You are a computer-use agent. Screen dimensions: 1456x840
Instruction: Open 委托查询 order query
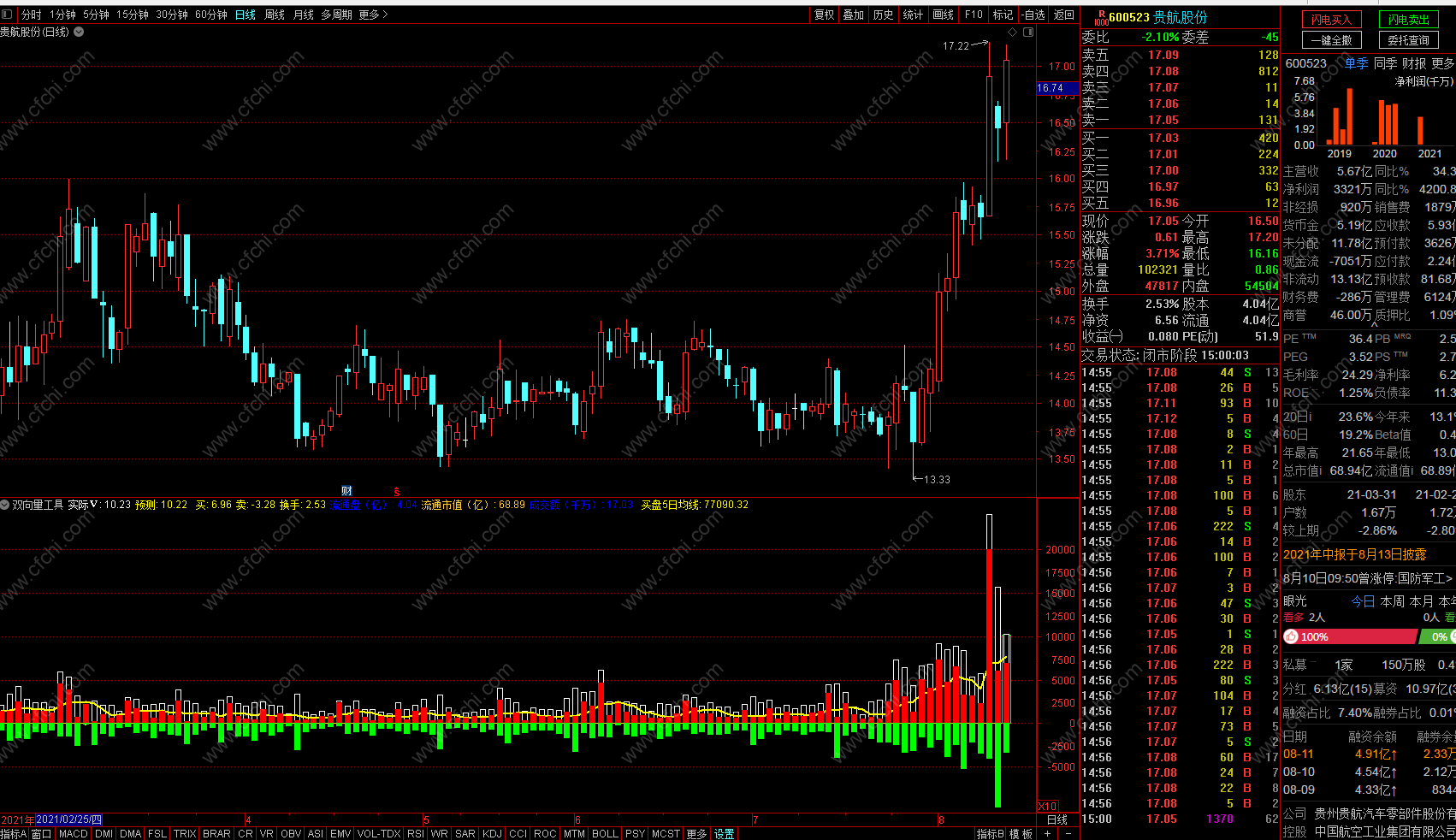coord(1408,40)
